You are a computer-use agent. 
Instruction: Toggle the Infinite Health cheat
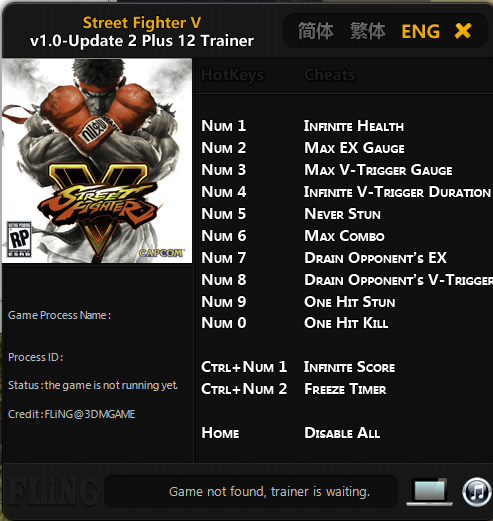pyautogui.click(x=354, y=126)
